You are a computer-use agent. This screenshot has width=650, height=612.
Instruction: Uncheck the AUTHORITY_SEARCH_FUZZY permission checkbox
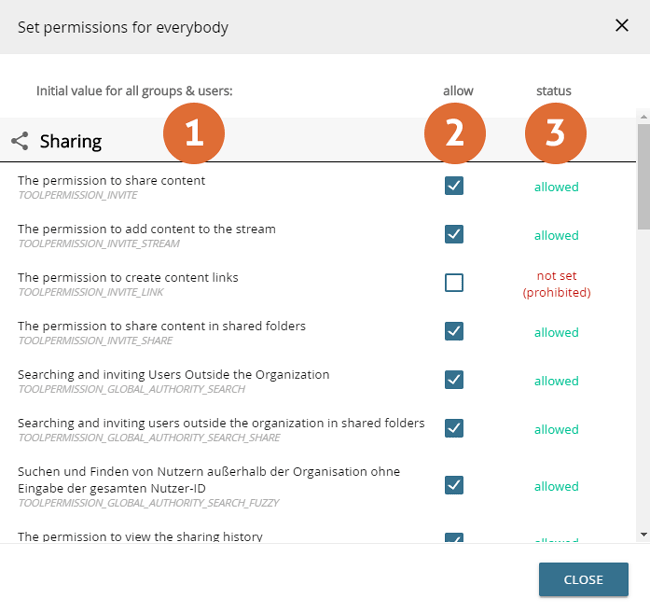point(454,485)
